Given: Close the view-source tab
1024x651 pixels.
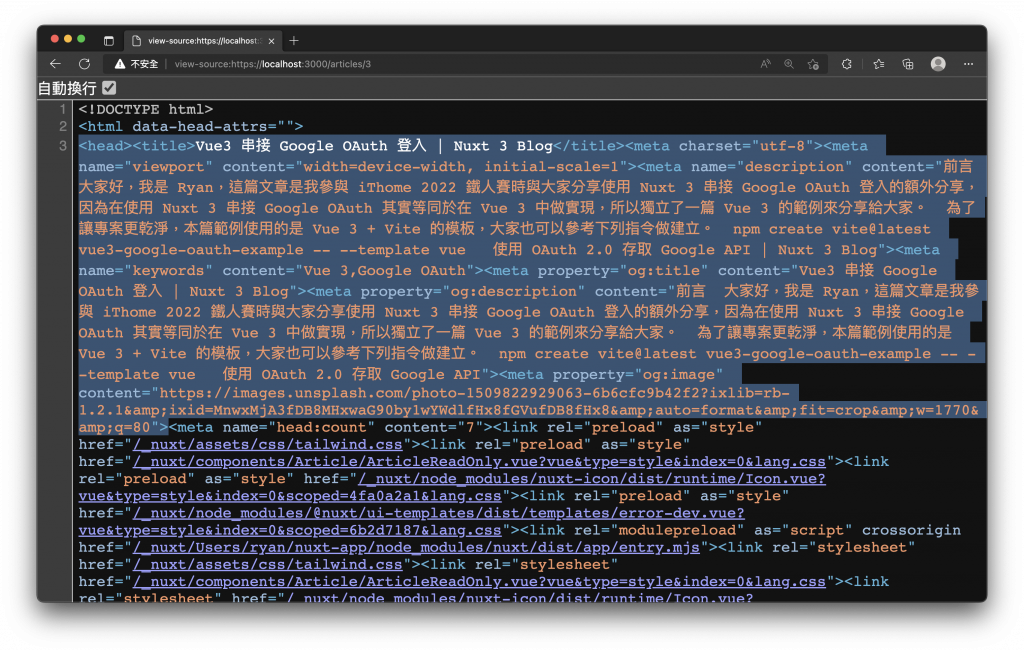Looking at the screenshot, I should click(272, 41).
